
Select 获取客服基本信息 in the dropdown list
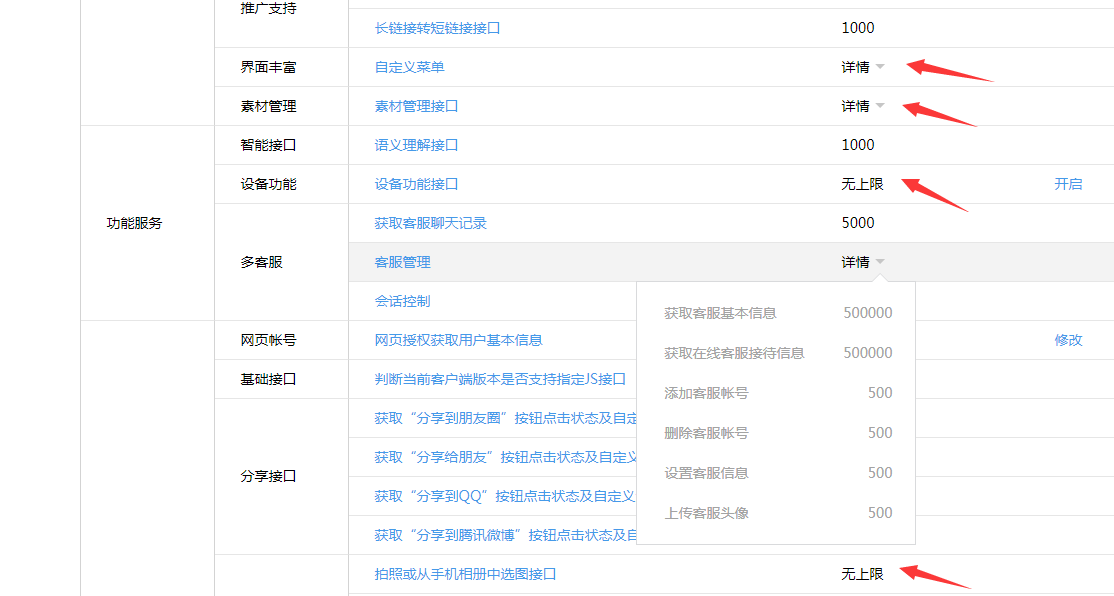[720, 313]
